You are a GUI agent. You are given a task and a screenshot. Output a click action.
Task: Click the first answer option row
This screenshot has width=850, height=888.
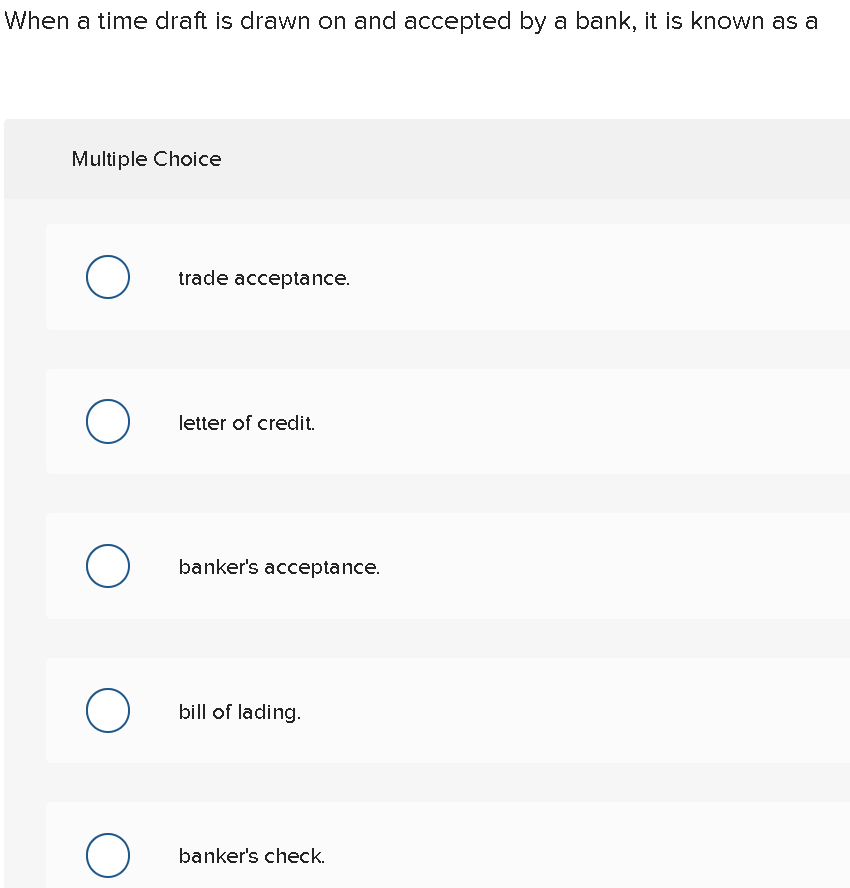point(440,277)
